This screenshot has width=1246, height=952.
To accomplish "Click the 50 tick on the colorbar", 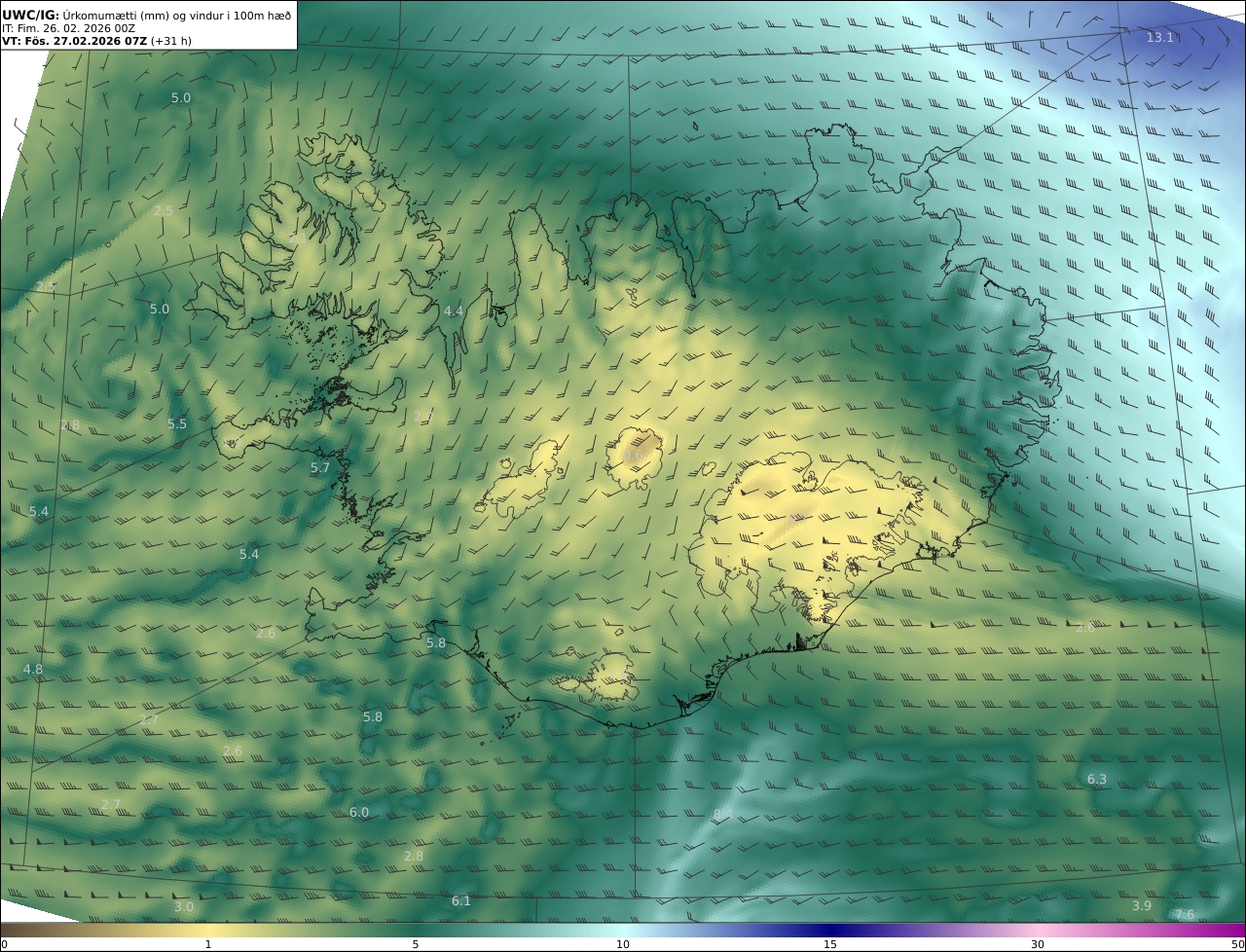I will (1238, 944).
